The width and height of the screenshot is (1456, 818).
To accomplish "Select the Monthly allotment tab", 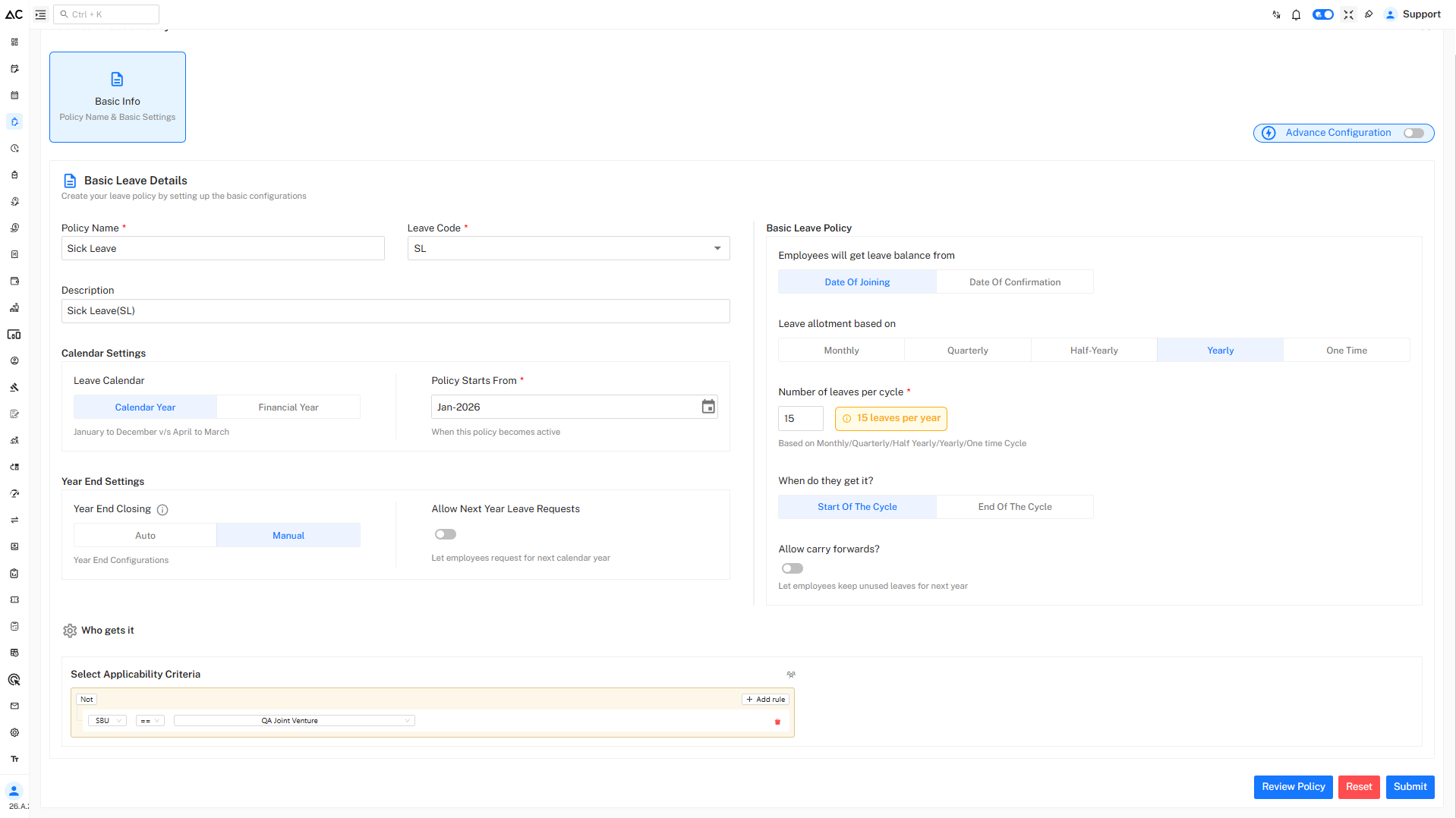I will pos(841,351).
